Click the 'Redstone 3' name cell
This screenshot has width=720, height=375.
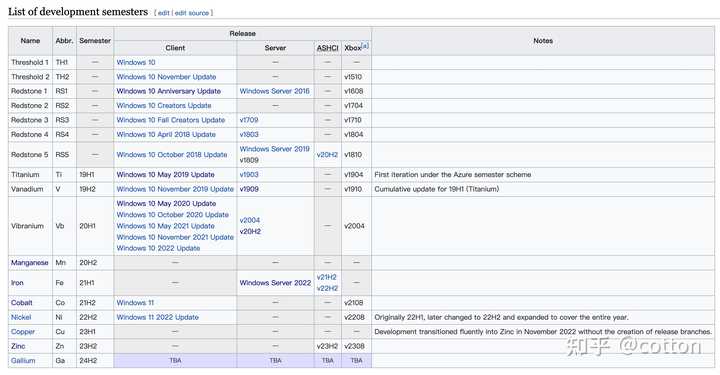coord(29,120)
